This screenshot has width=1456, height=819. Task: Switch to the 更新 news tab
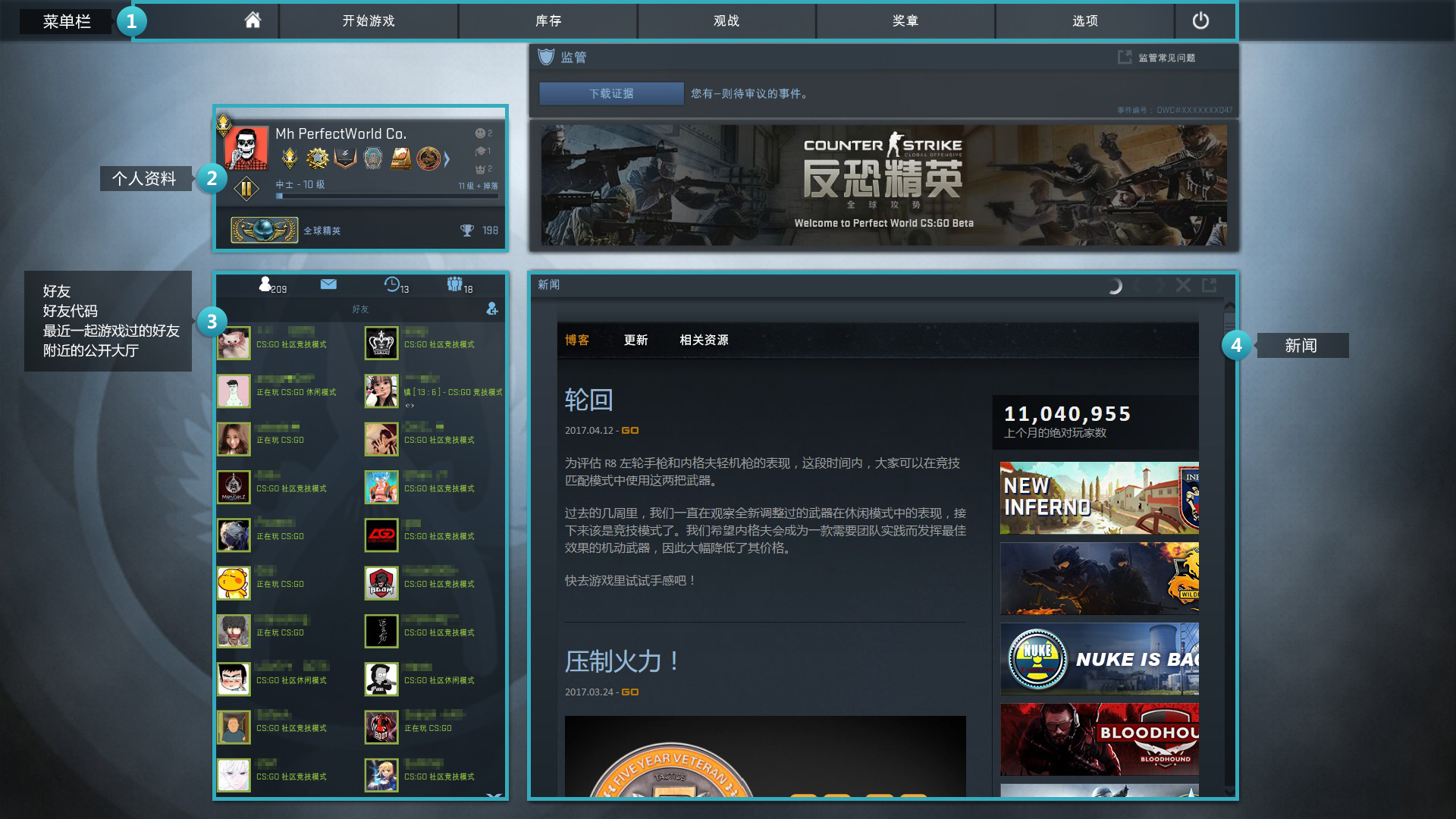635,340
